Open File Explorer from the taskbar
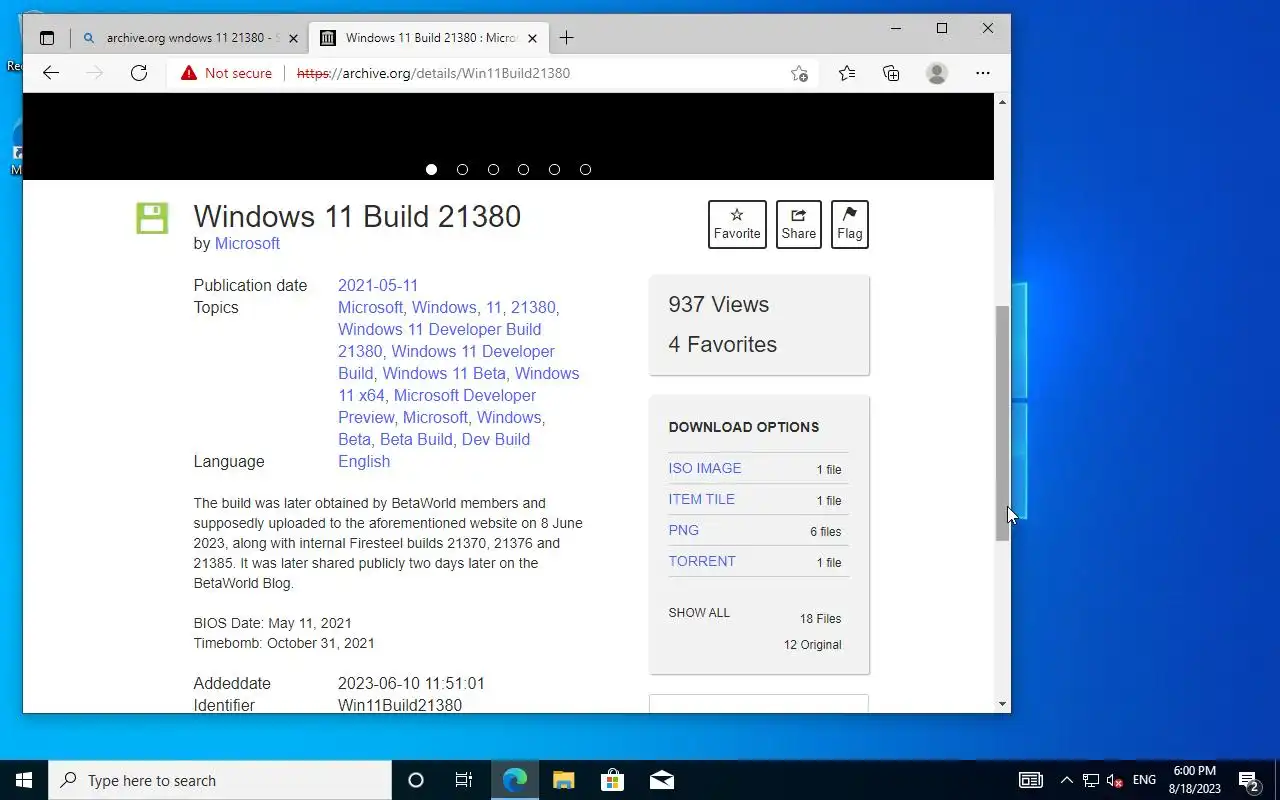The width and height of the screenshot is (1280, 800). [x=564, y=780]
